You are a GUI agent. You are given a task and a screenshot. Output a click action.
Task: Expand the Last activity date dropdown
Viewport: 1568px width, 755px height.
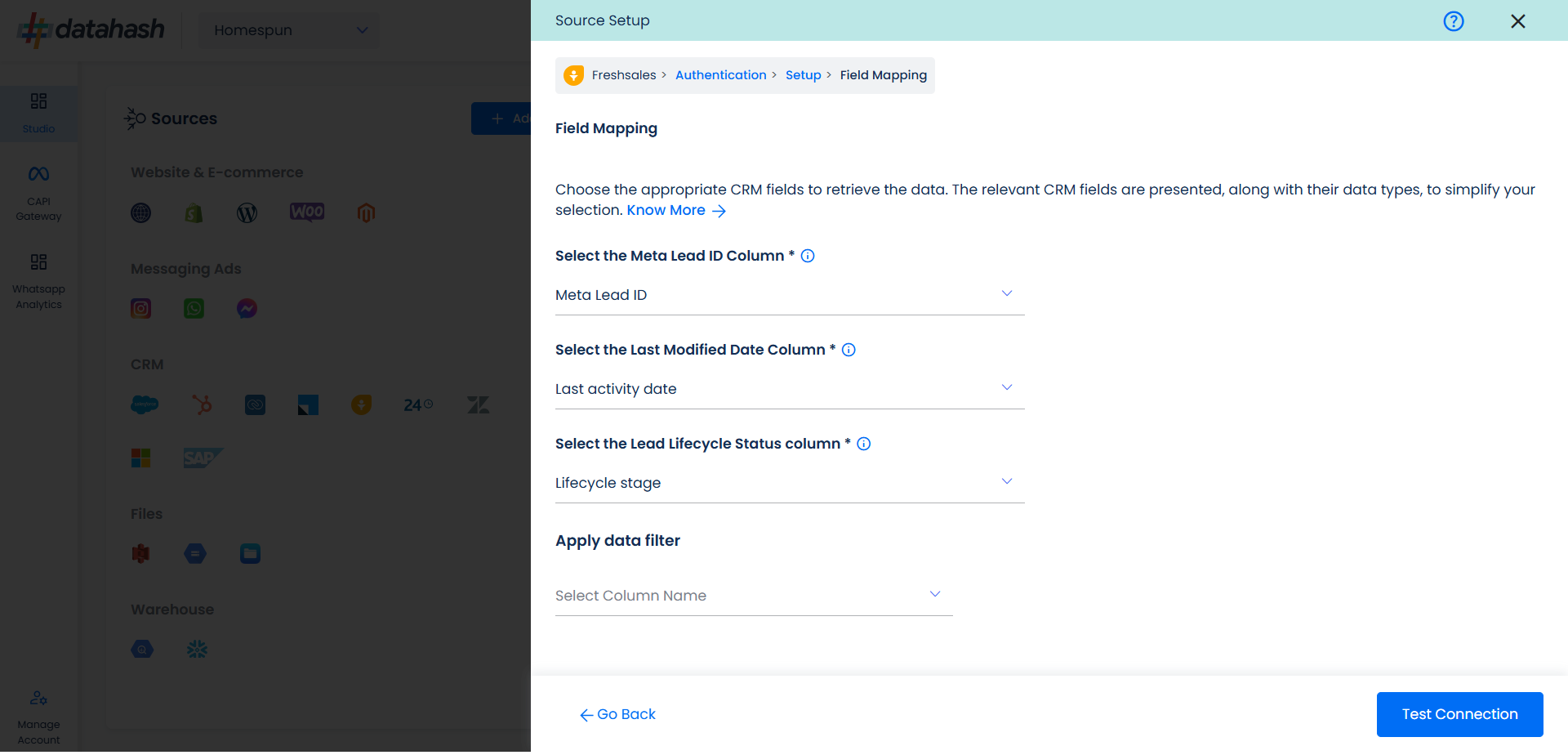point(789,389)
